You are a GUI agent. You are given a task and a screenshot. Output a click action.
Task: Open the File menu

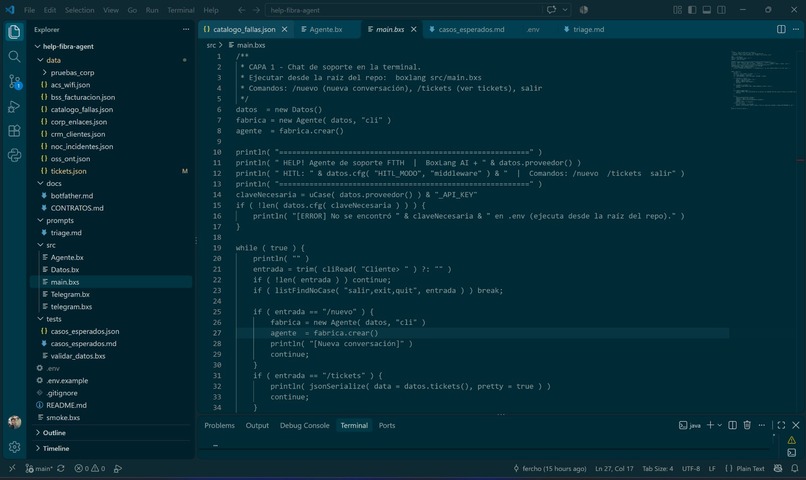tap(29, 10)
